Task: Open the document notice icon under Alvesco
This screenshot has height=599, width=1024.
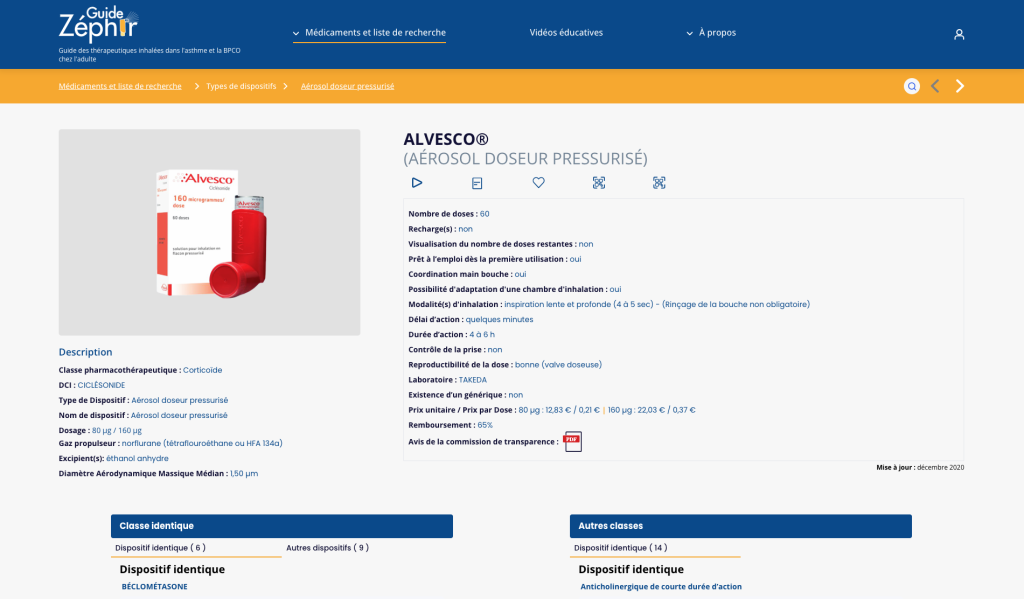Action: [477, 183]
